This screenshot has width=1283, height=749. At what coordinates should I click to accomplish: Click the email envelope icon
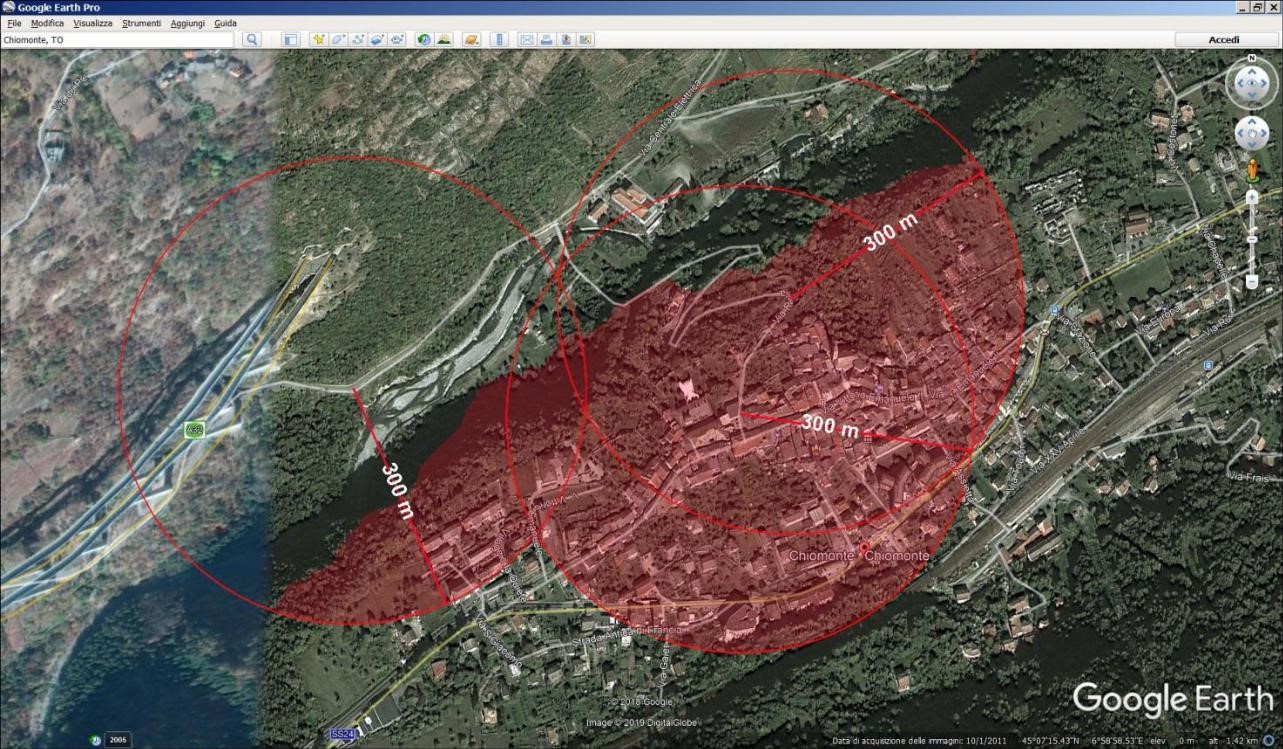(527, 40)
